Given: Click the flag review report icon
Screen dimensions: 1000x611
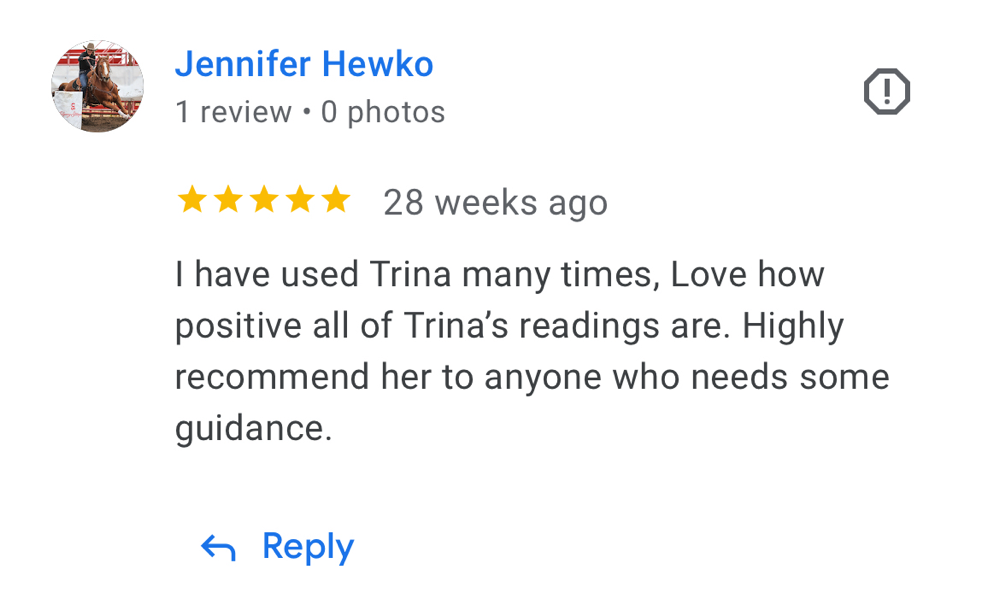Looking at the screenshot, I should 886,93.
